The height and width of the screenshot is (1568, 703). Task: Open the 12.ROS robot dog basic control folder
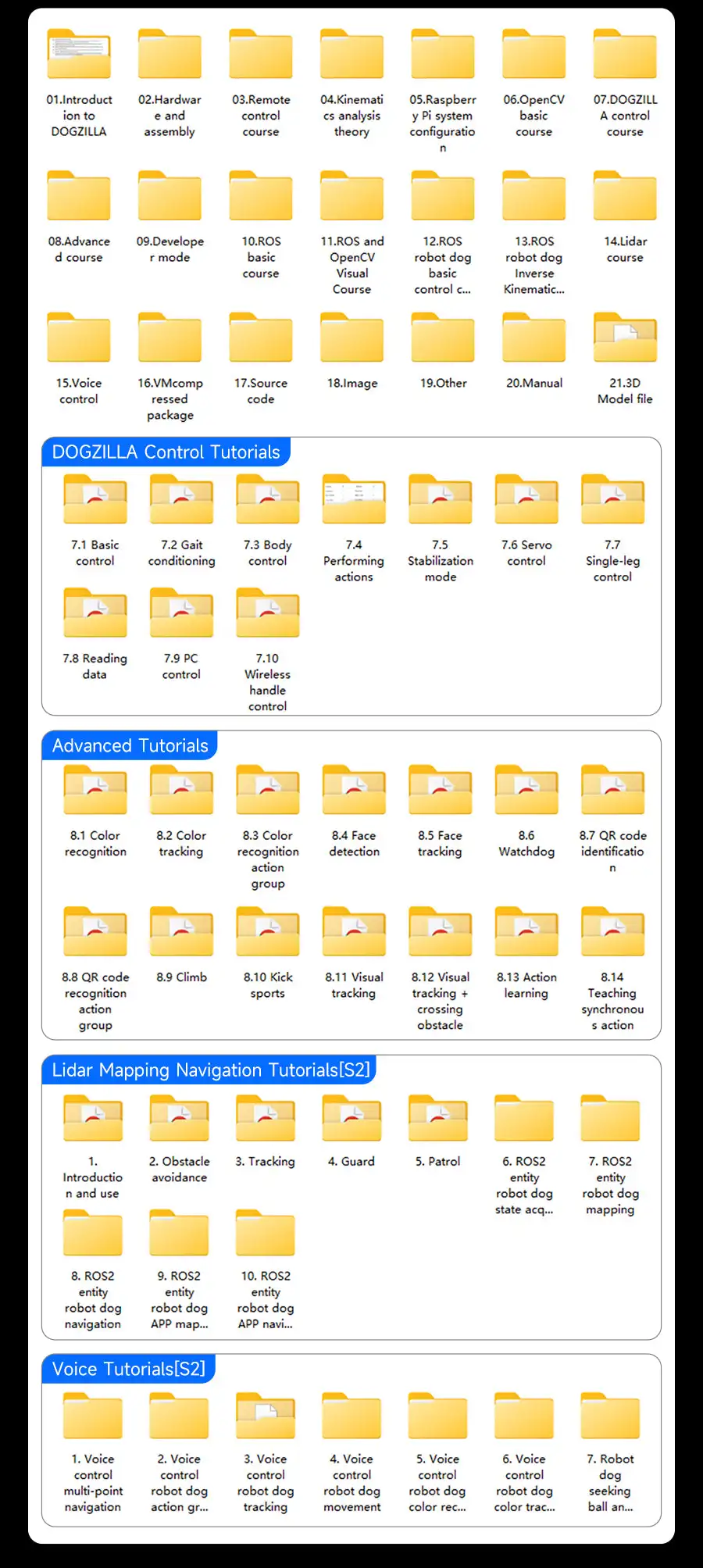[443, 195]
